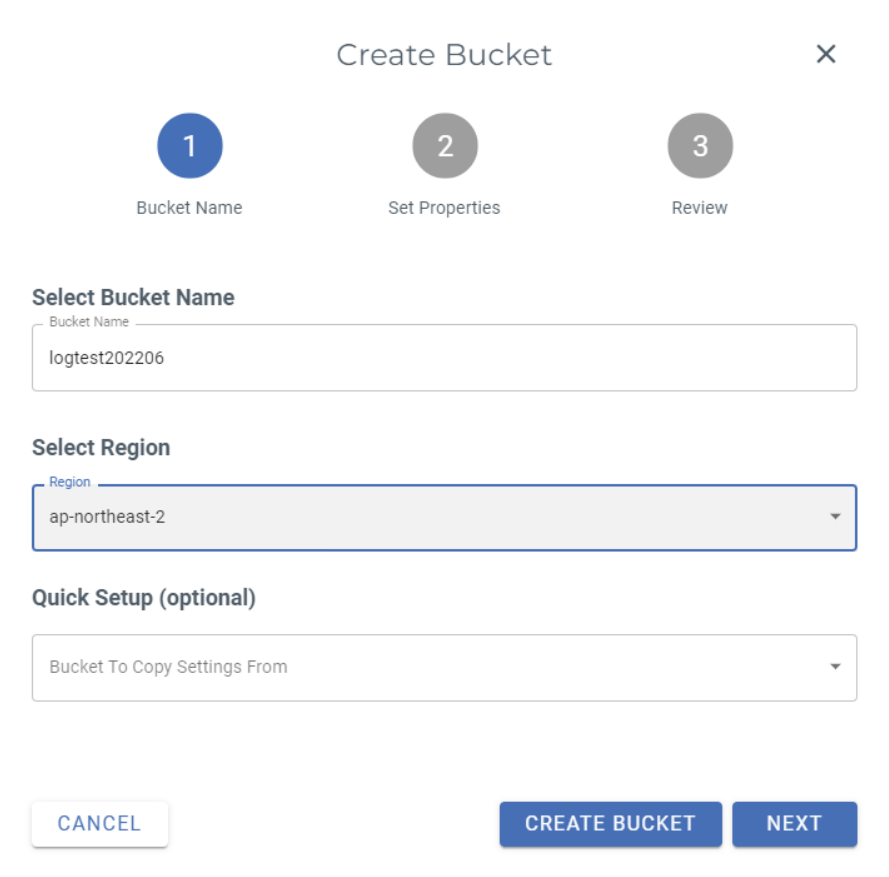This screenshot has width=889, height=877.
Task: Open the Region ap-northeast-2 combo box
Action: click(x=430, y=518)
